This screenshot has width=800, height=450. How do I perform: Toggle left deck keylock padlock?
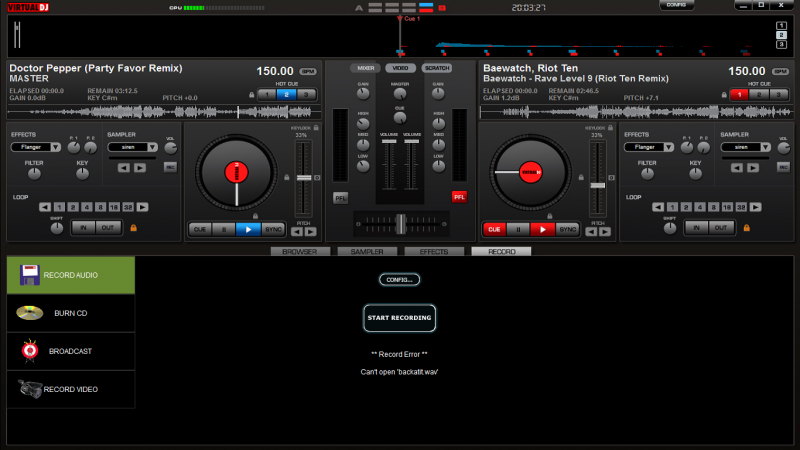[316, 128]
